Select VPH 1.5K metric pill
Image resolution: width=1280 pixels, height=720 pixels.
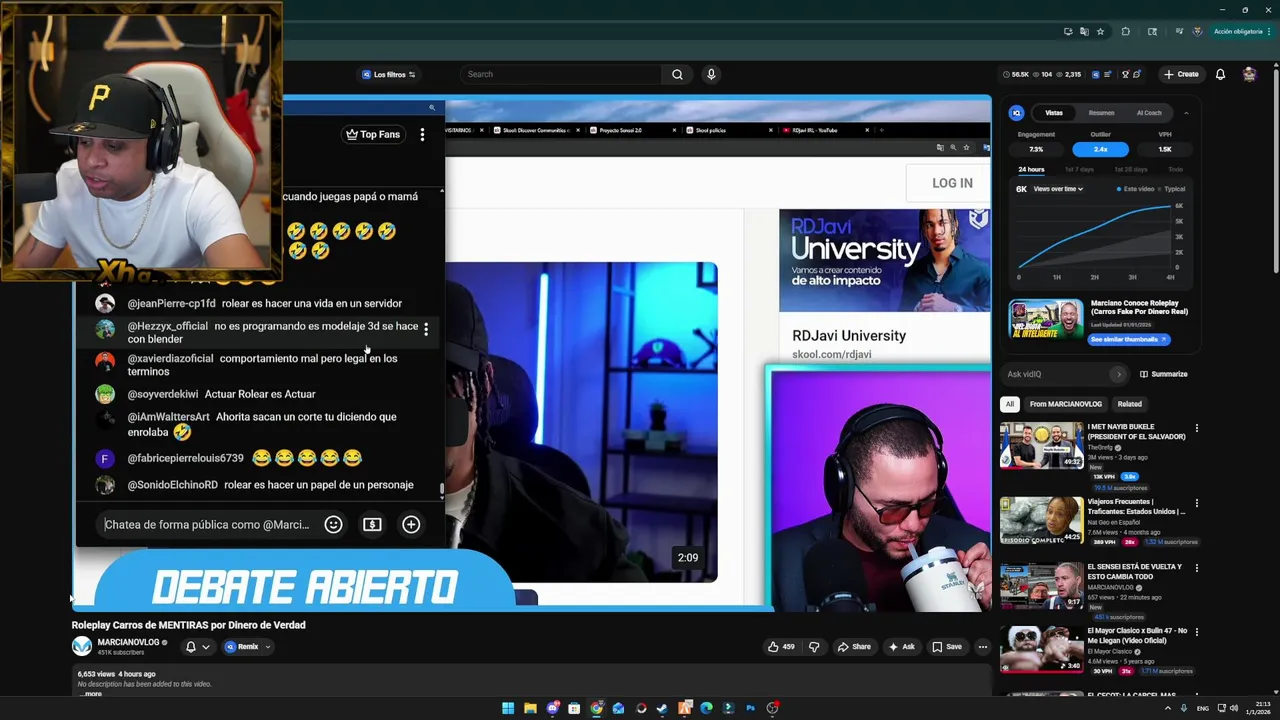[1165, 149]
